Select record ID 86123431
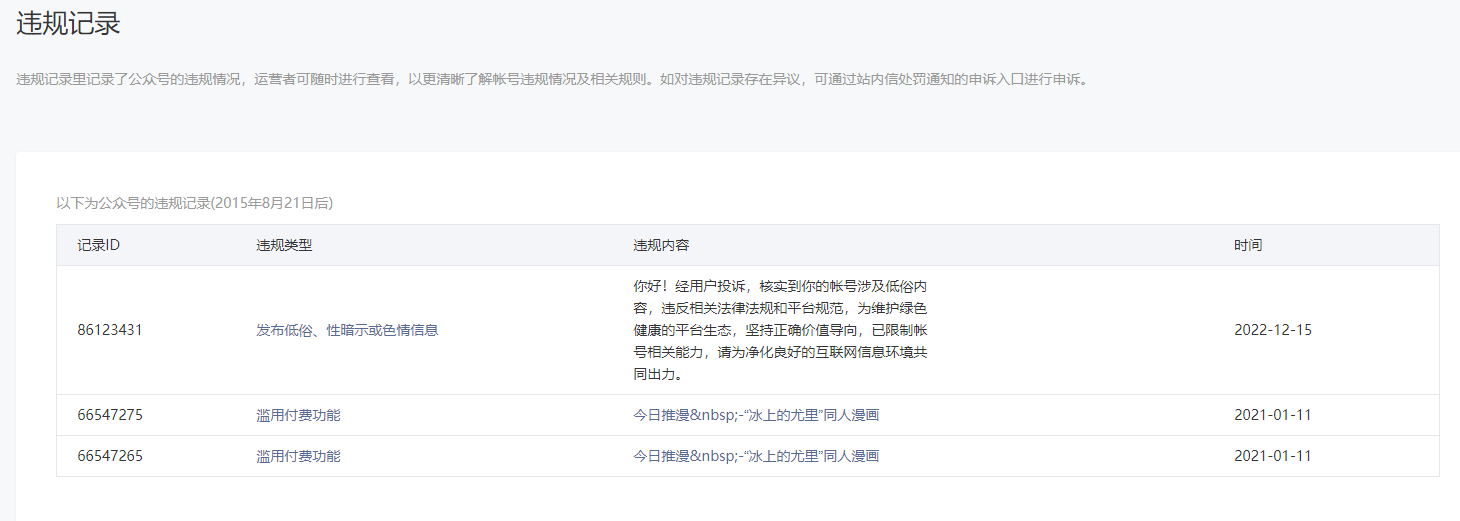Viewport: 1460px width, 521px height. (110, 330)
